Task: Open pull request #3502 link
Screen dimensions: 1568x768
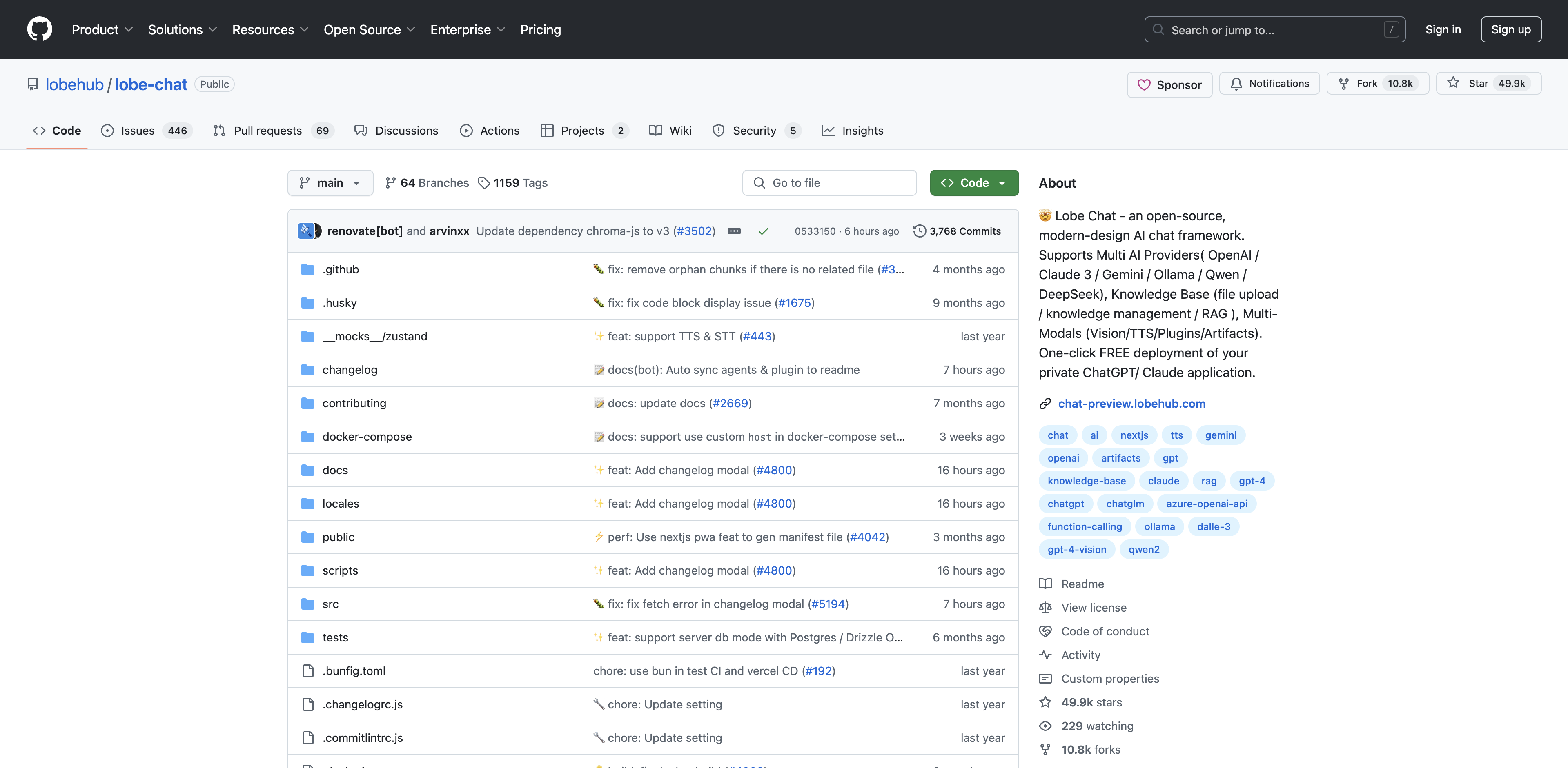Action: 694,231
